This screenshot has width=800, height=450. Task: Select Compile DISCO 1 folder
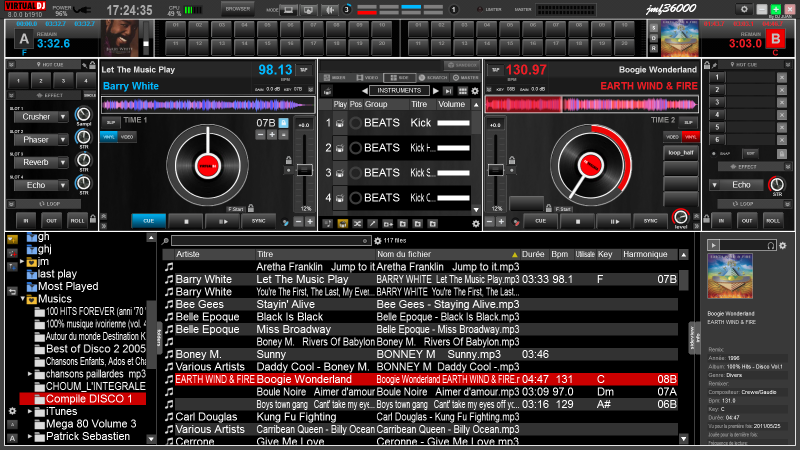click(83, 399)
